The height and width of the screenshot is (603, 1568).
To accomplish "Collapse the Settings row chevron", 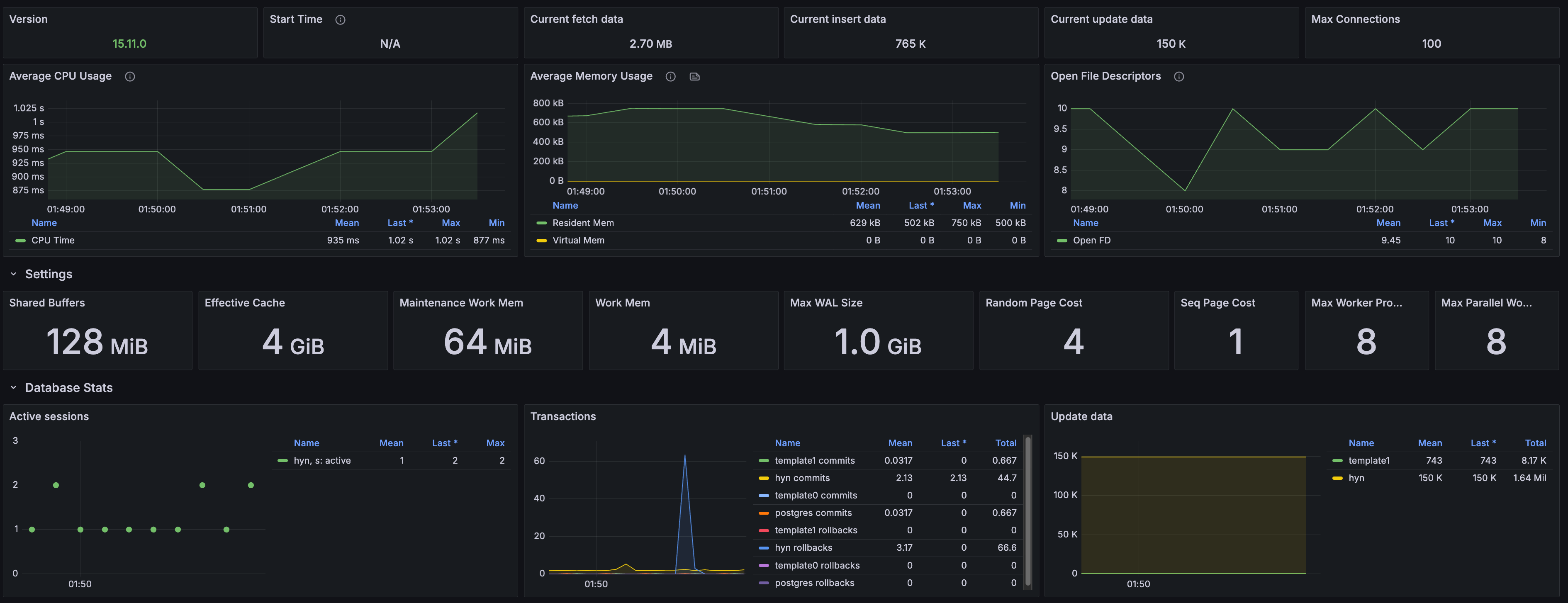I will click(x=13, y=274).
